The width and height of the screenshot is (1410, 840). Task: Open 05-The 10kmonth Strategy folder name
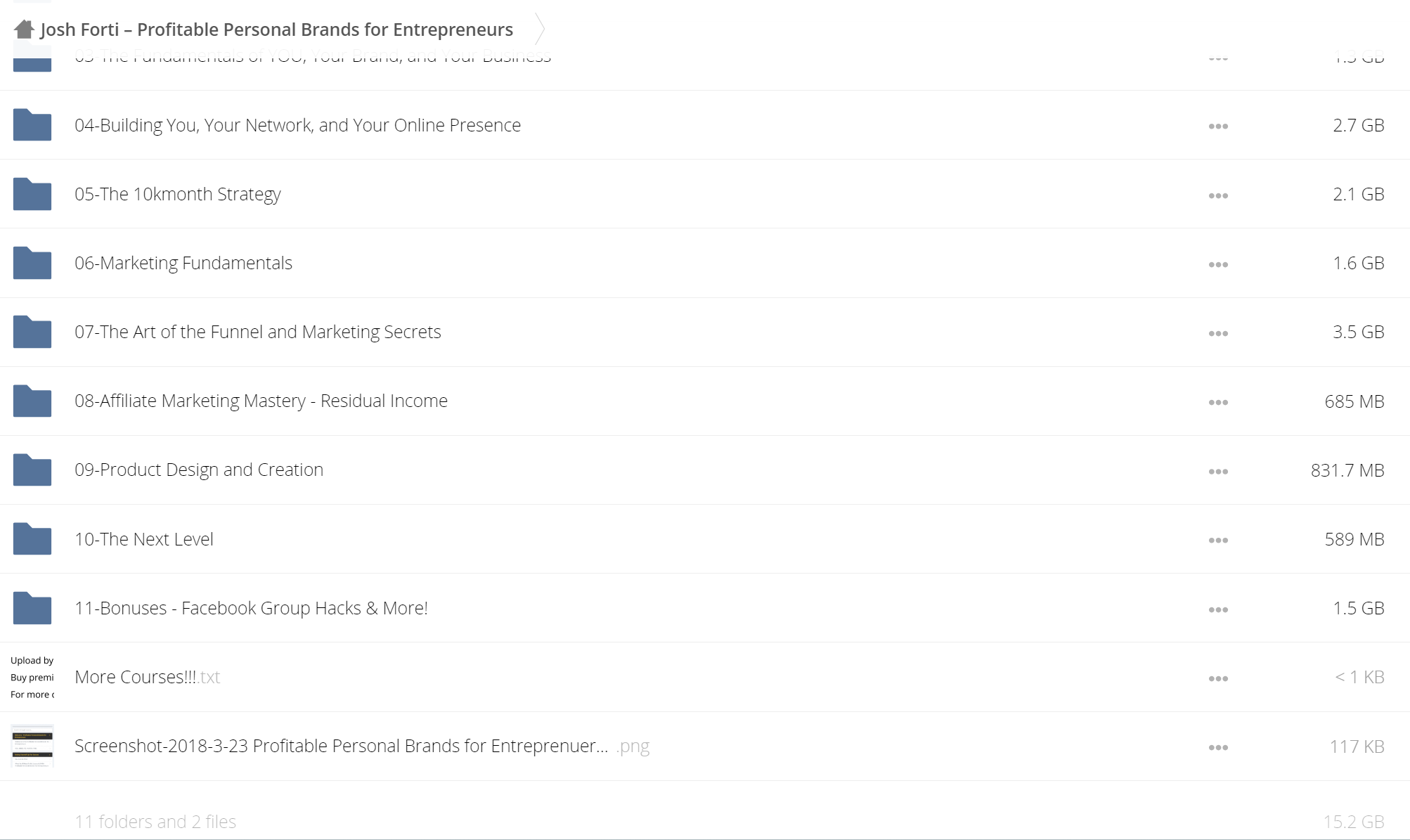pos(178,194)
